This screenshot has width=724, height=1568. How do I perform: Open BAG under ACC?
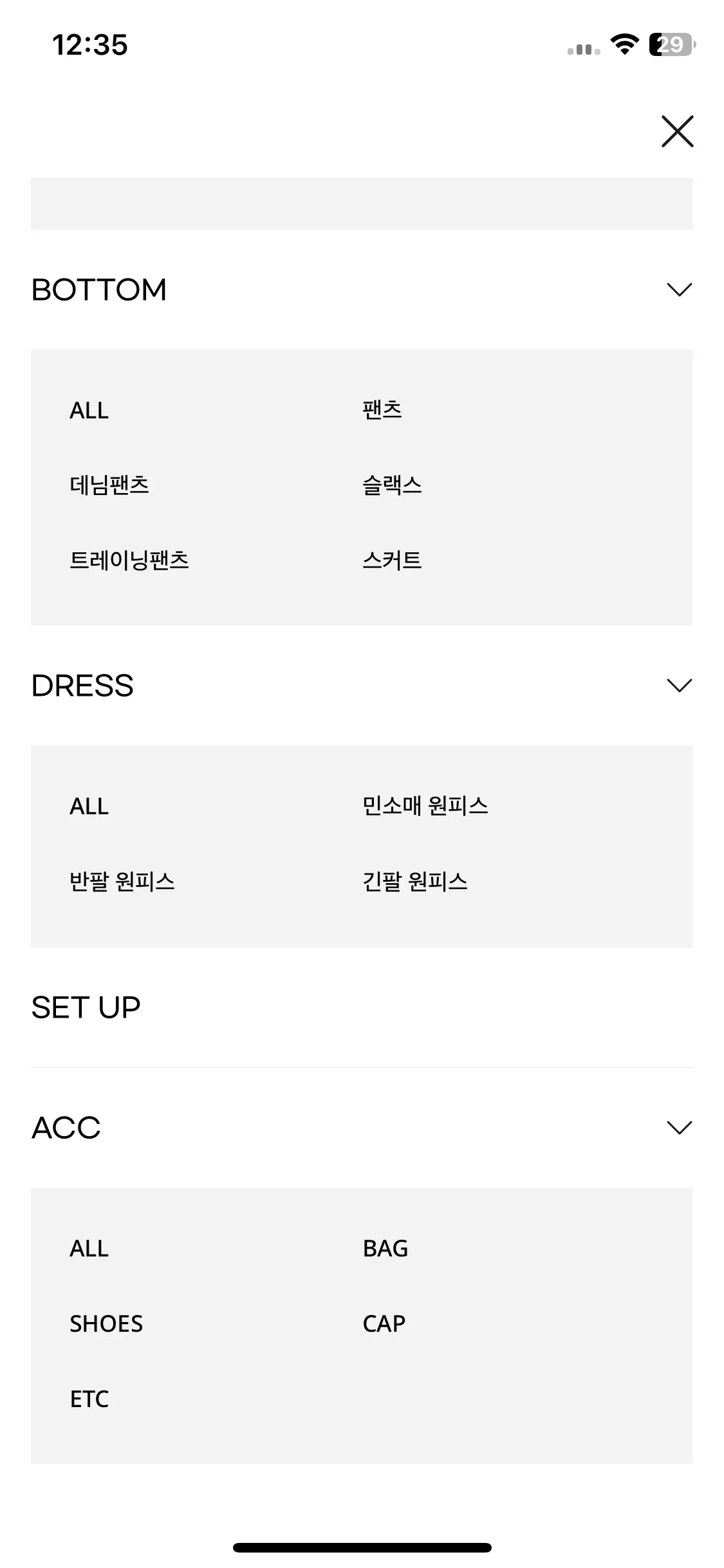pos(385,1248)
